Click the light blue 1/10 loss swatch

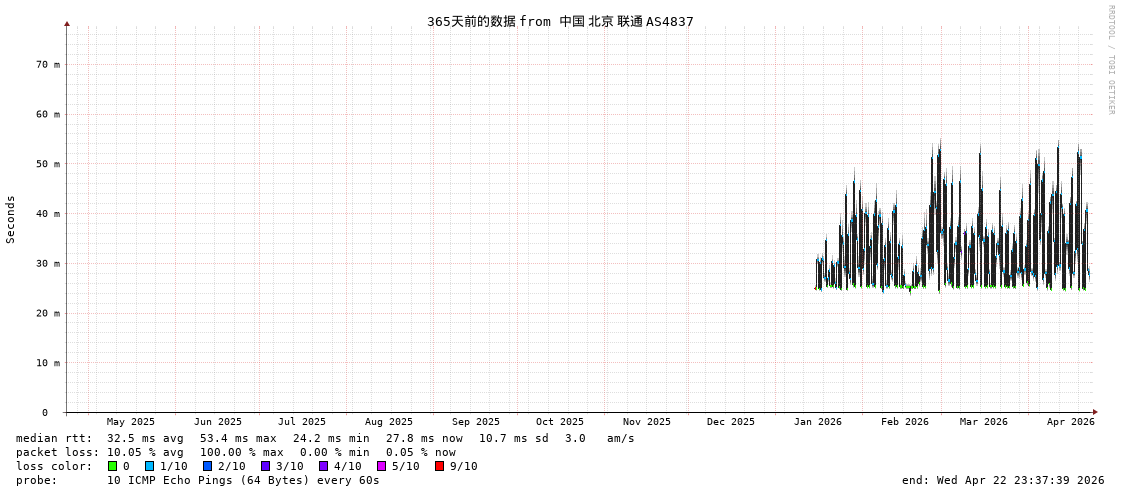pos(149,466)
